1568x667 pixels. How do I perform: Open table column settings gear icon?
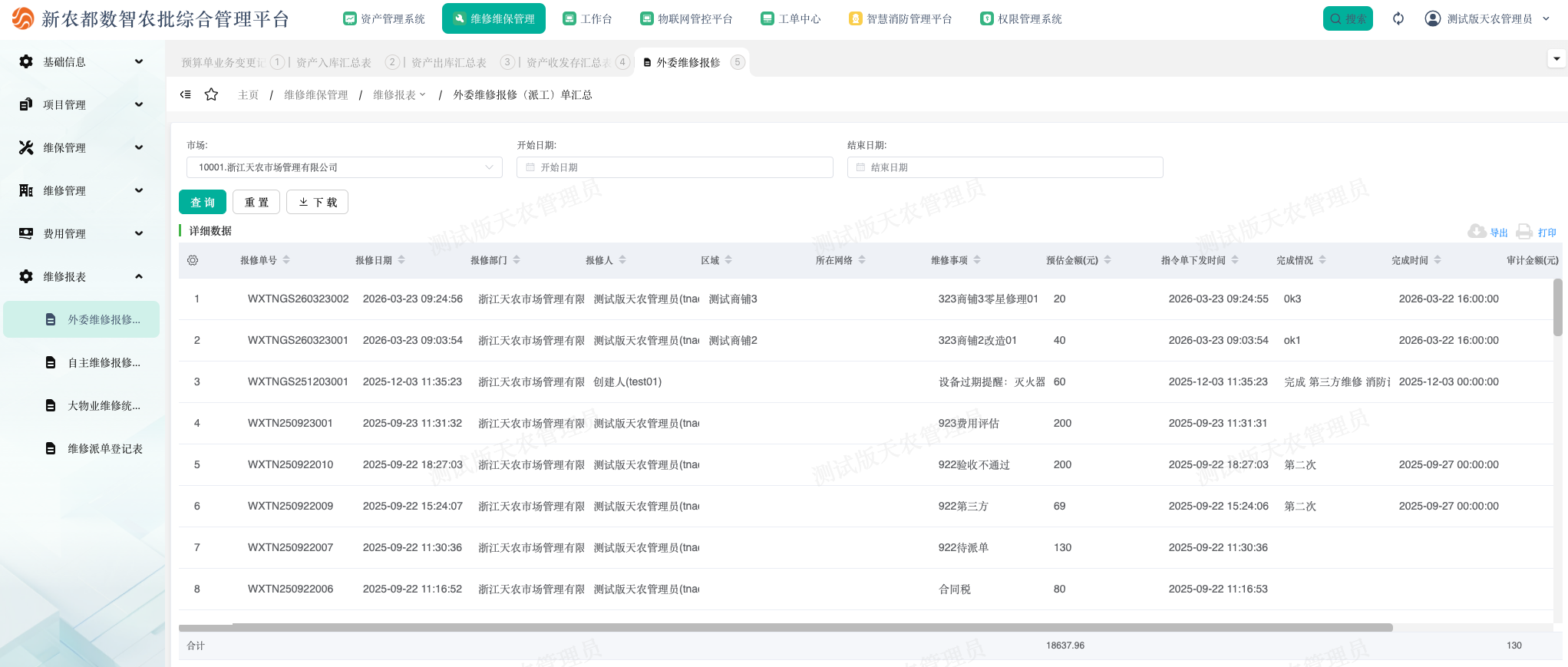click(193, 260)
